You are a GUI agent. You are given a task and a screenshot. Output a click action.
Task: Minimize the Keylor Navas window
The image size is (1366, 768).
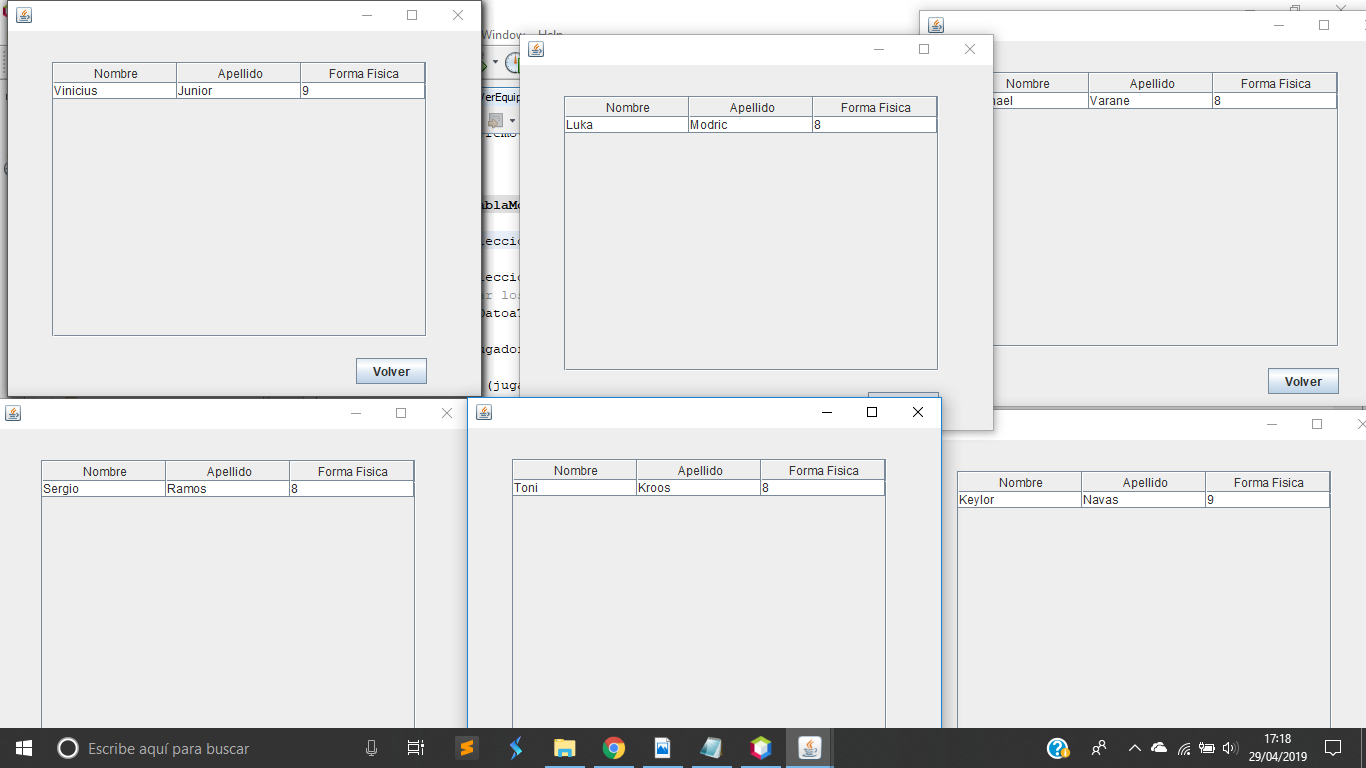coord(1271,424)
